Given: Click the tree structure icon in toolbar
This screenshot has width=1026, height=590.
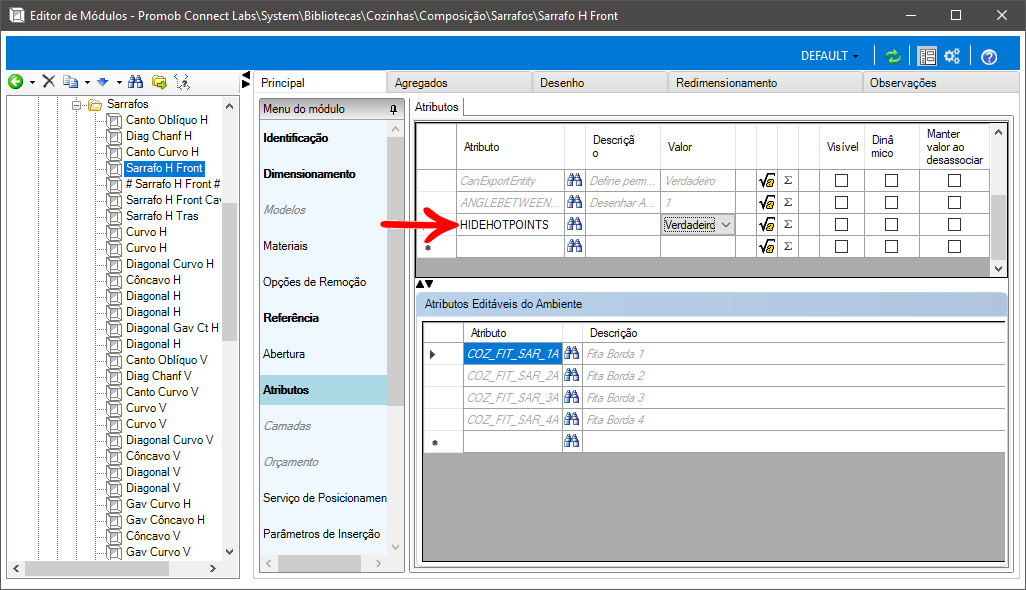Looking at the screenshot, I should tap(182, 82).
